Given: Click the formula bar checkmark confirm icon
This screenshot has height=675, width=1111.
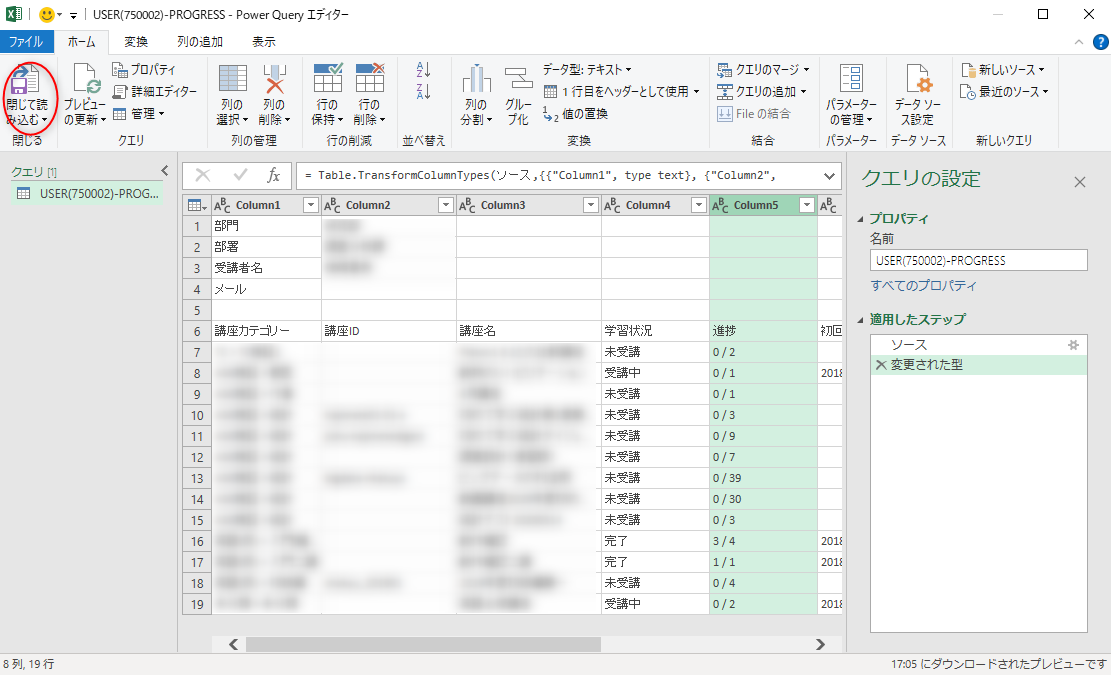Looking at the screenshot, I should 240,175.
